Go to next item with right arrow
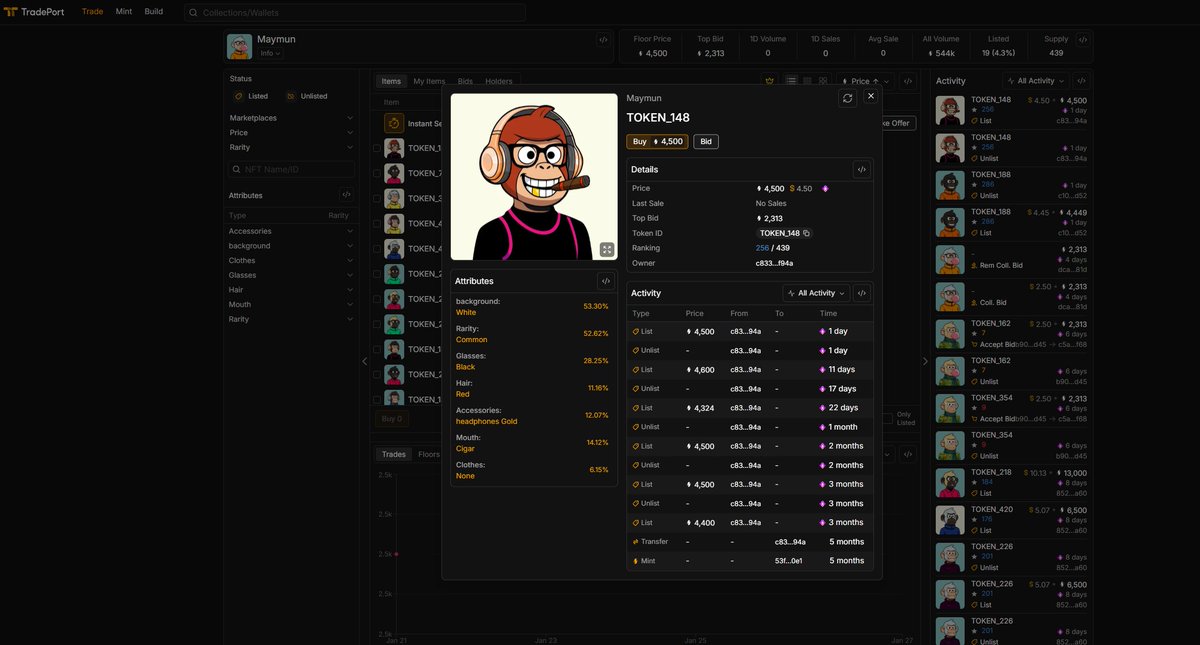Screen dimensions: 1200x645 tap(925, 361)
